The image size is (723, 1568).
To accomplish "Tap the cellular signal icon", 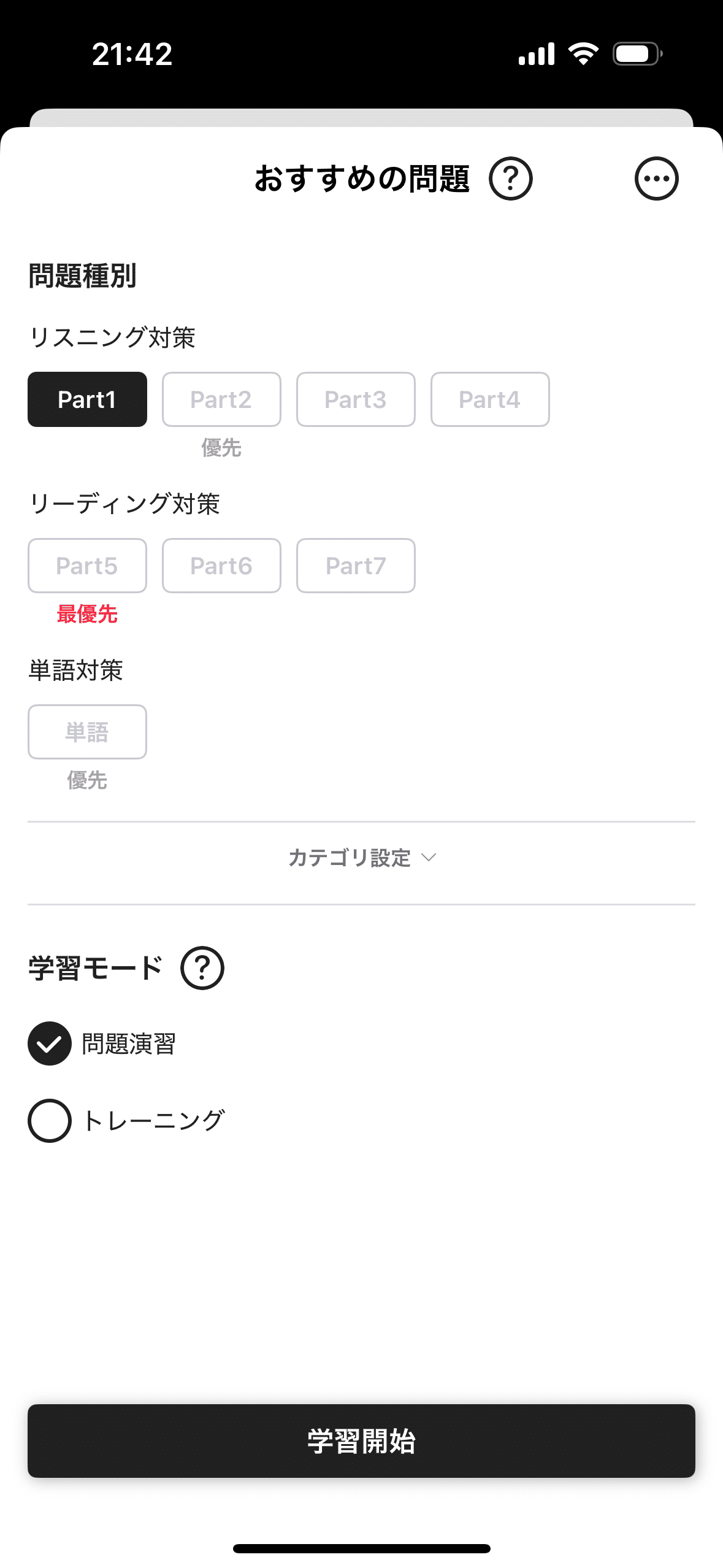I will 536,54.
